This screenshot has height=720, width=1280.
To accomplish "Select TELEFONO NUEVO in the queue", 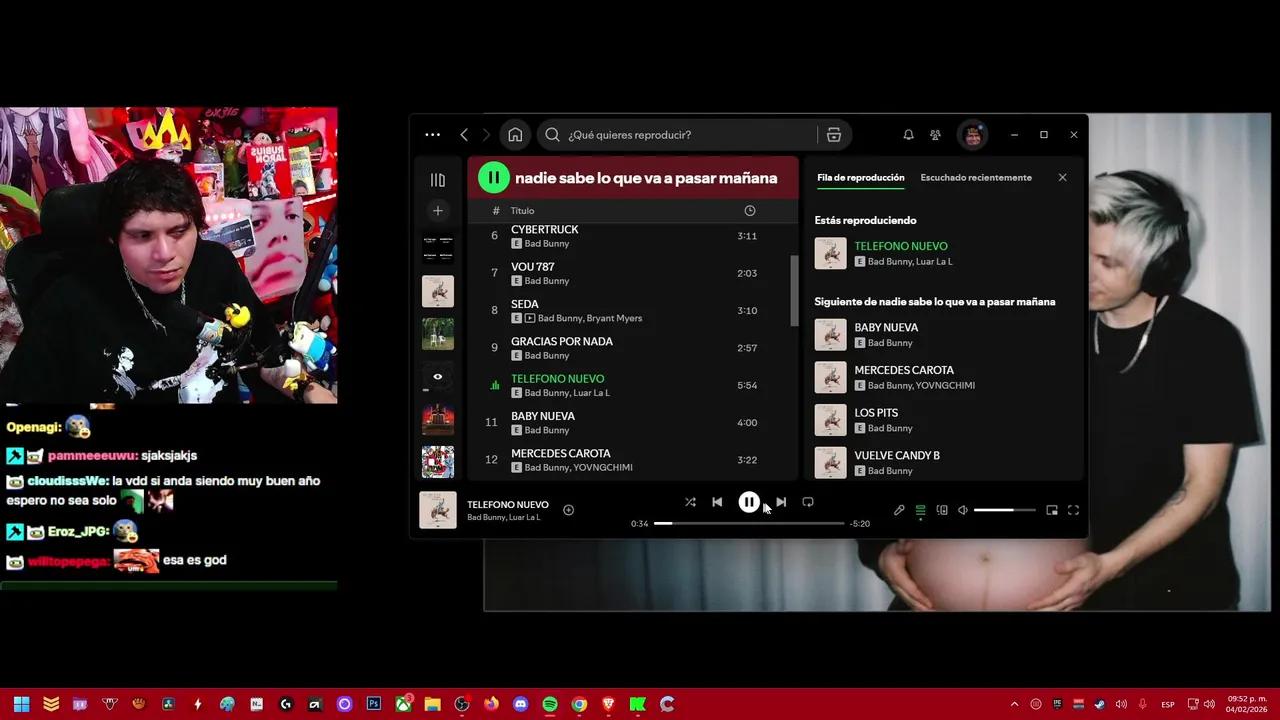I will (945, 253).
